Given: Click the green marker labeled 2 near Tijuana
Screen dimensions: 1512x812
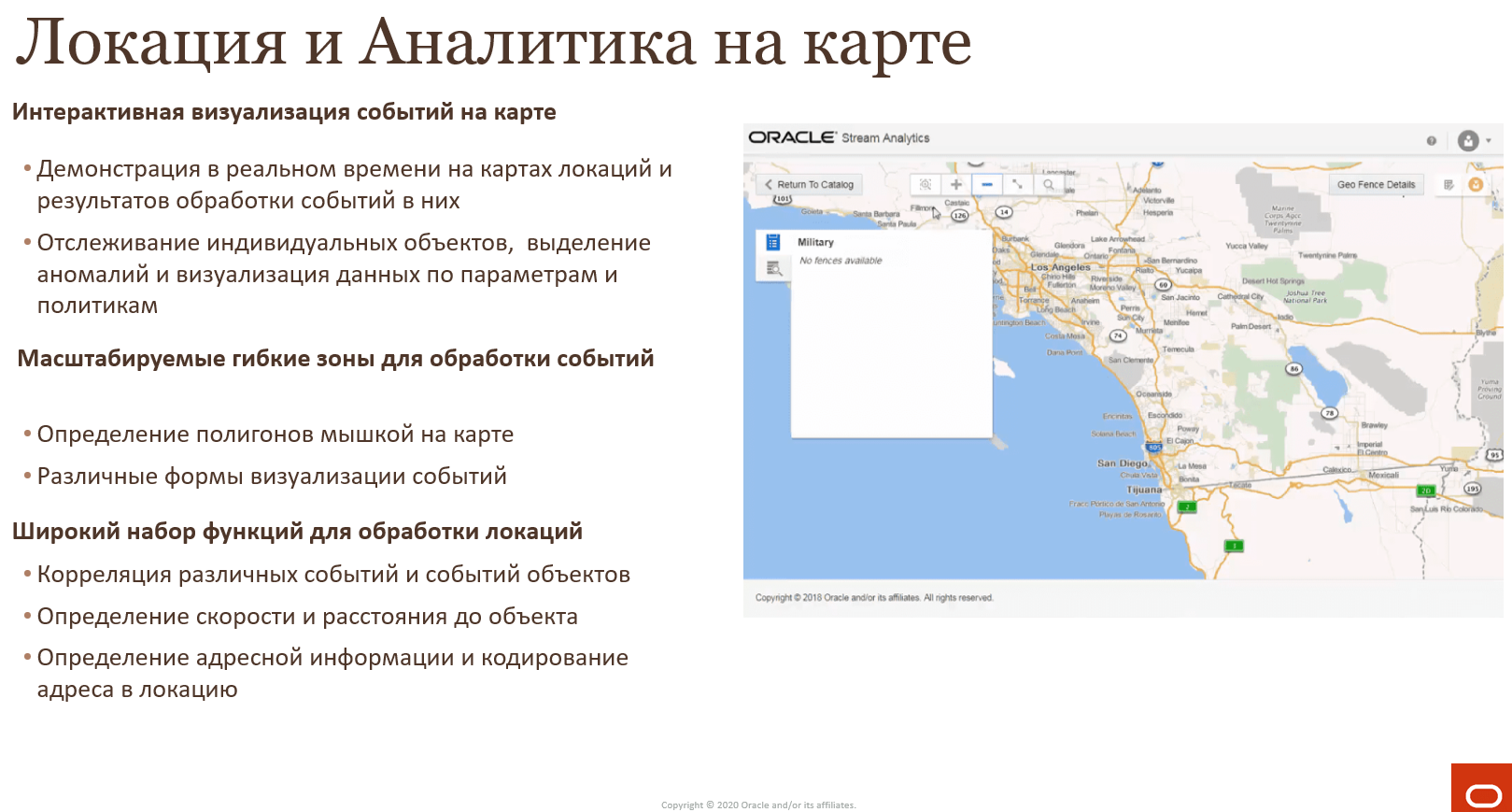Looking at the screenshot, I should click(1186, 507).
